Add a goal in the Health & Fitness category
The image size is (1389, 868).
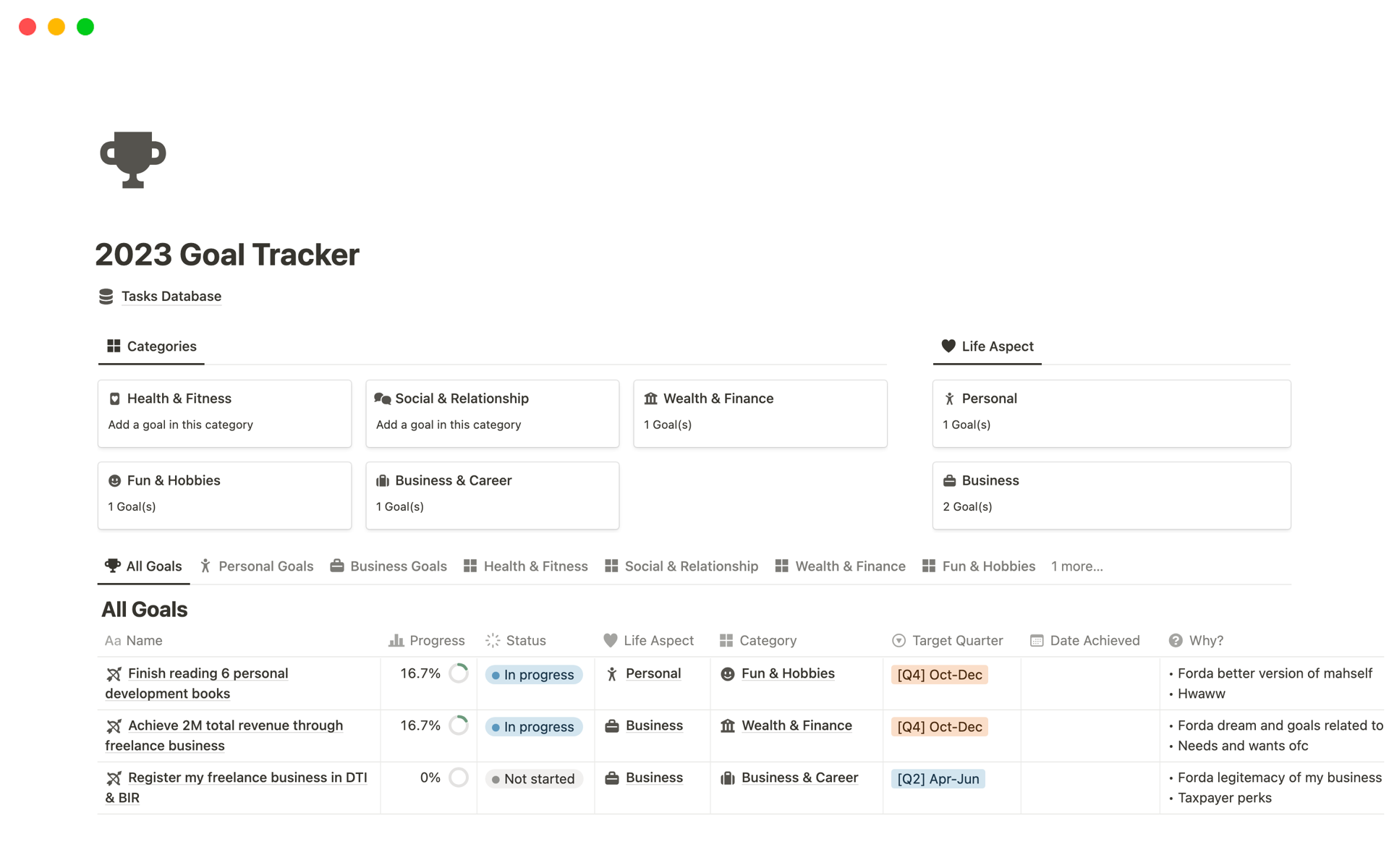[180, 425]
